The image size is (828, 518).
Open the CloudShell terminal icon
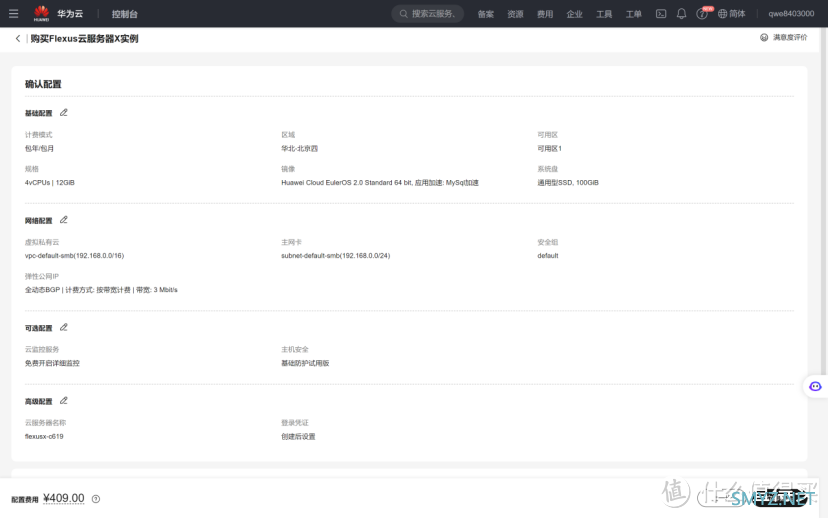click(x=661, y=14)
